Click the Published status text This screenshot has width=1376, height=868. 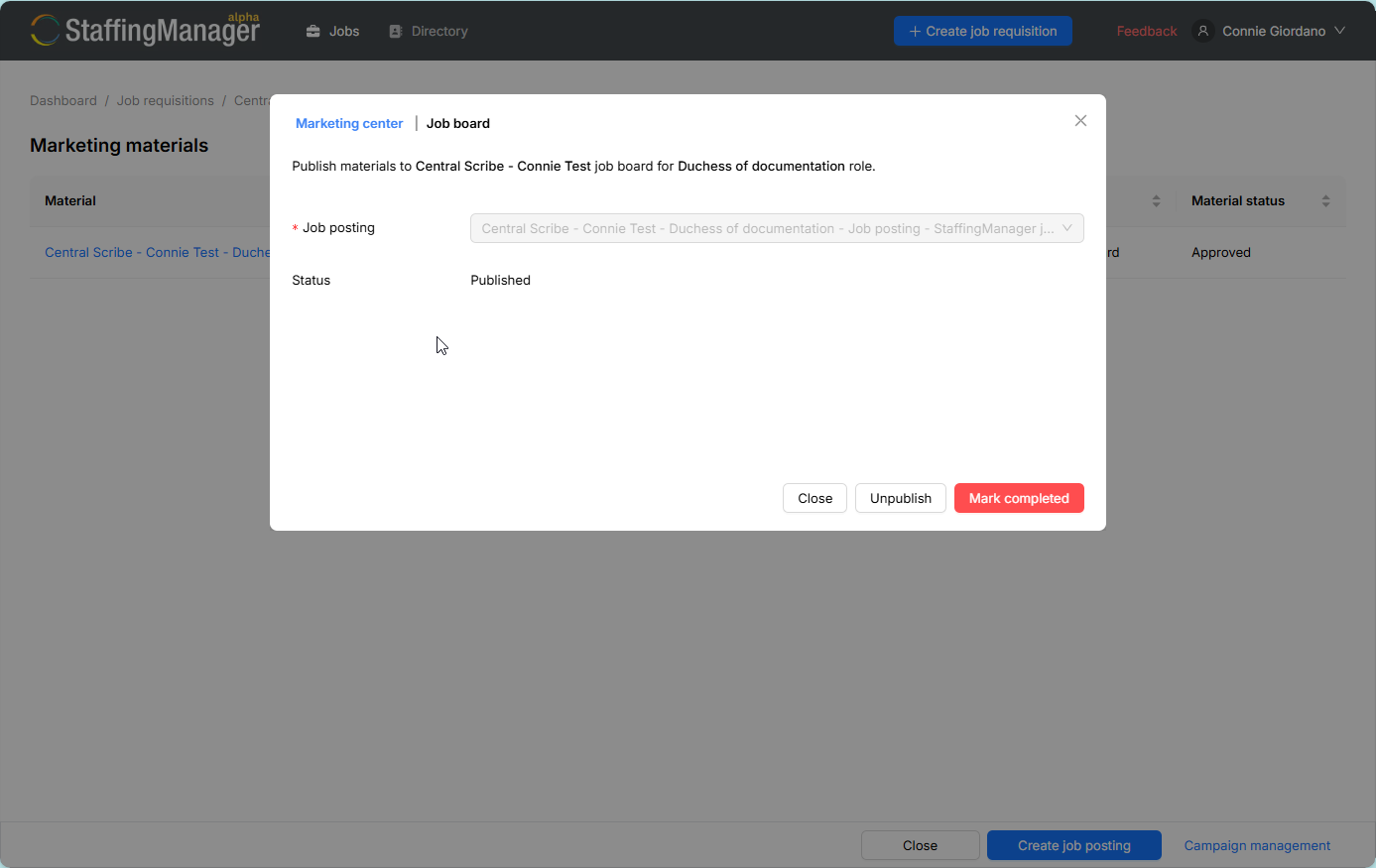pyautogui.click(x=500, y=280)
